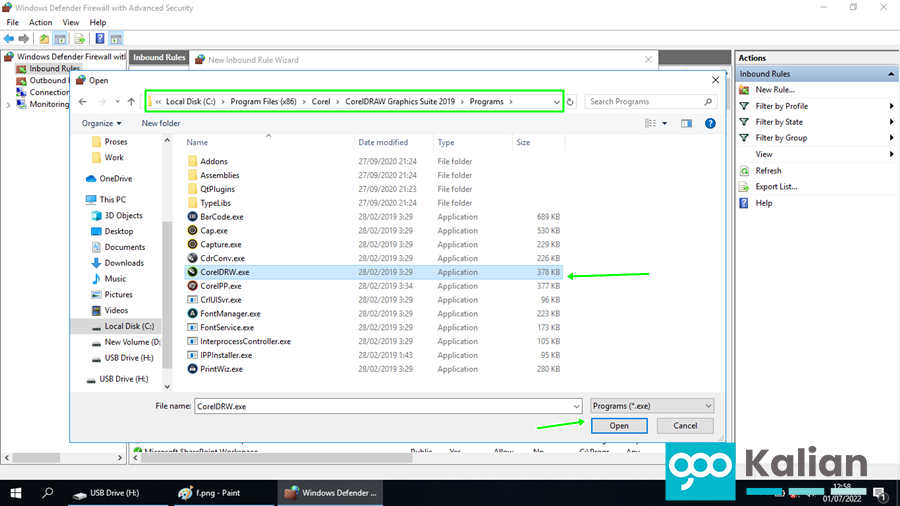The width and height of the screenshot is (900, 506).
Task: Collapse the Inbound Rules actions section
Action: tap(891, 74)
